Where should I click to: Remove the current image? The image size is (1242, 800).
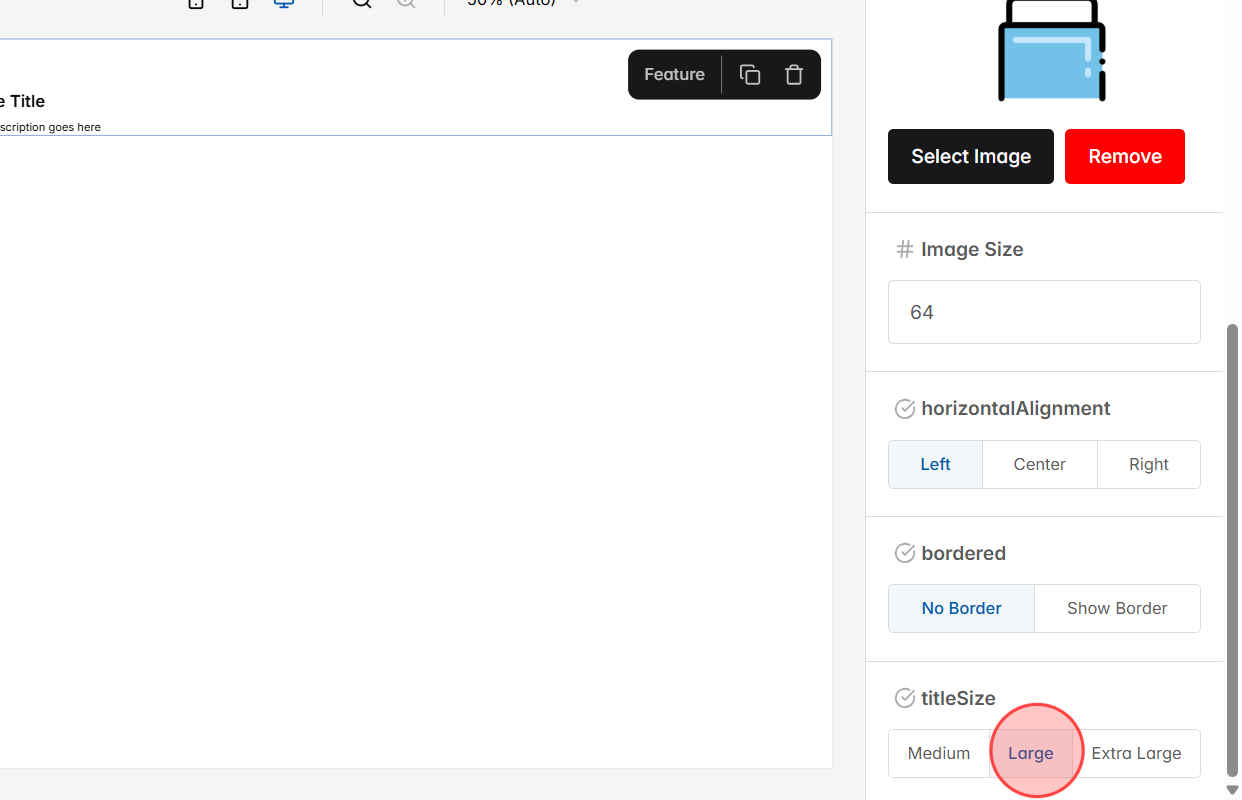point(1124,156)
